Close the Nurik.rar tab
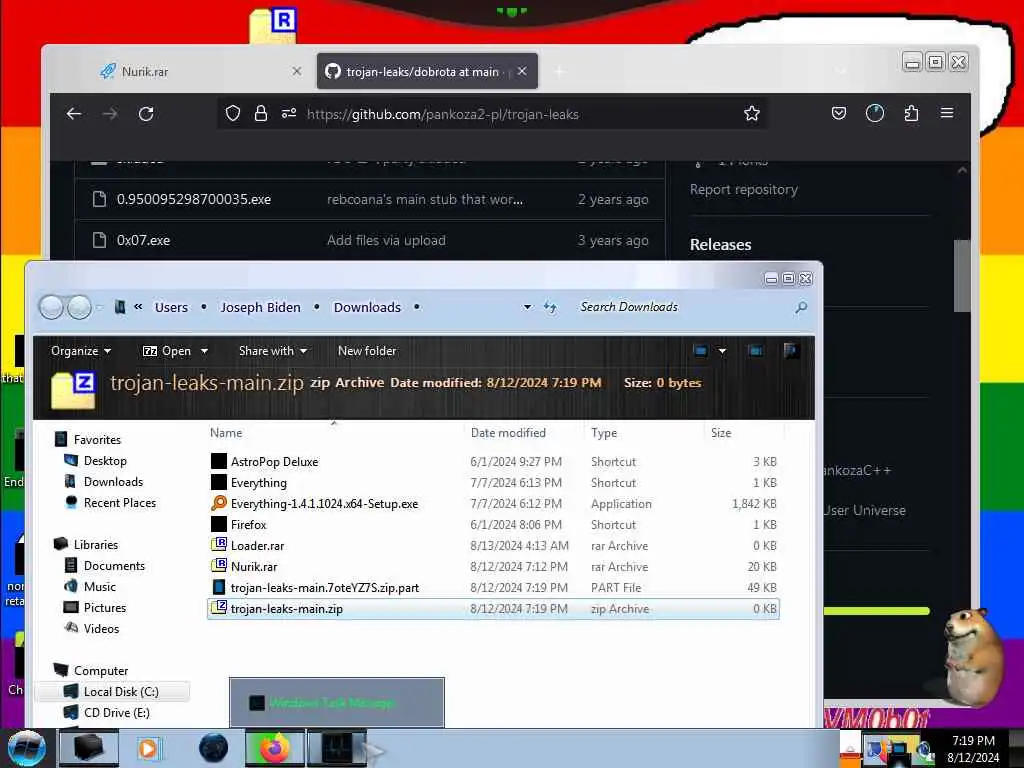The width and height of the screenshot is (1024, 768). (x=297, y=71)
